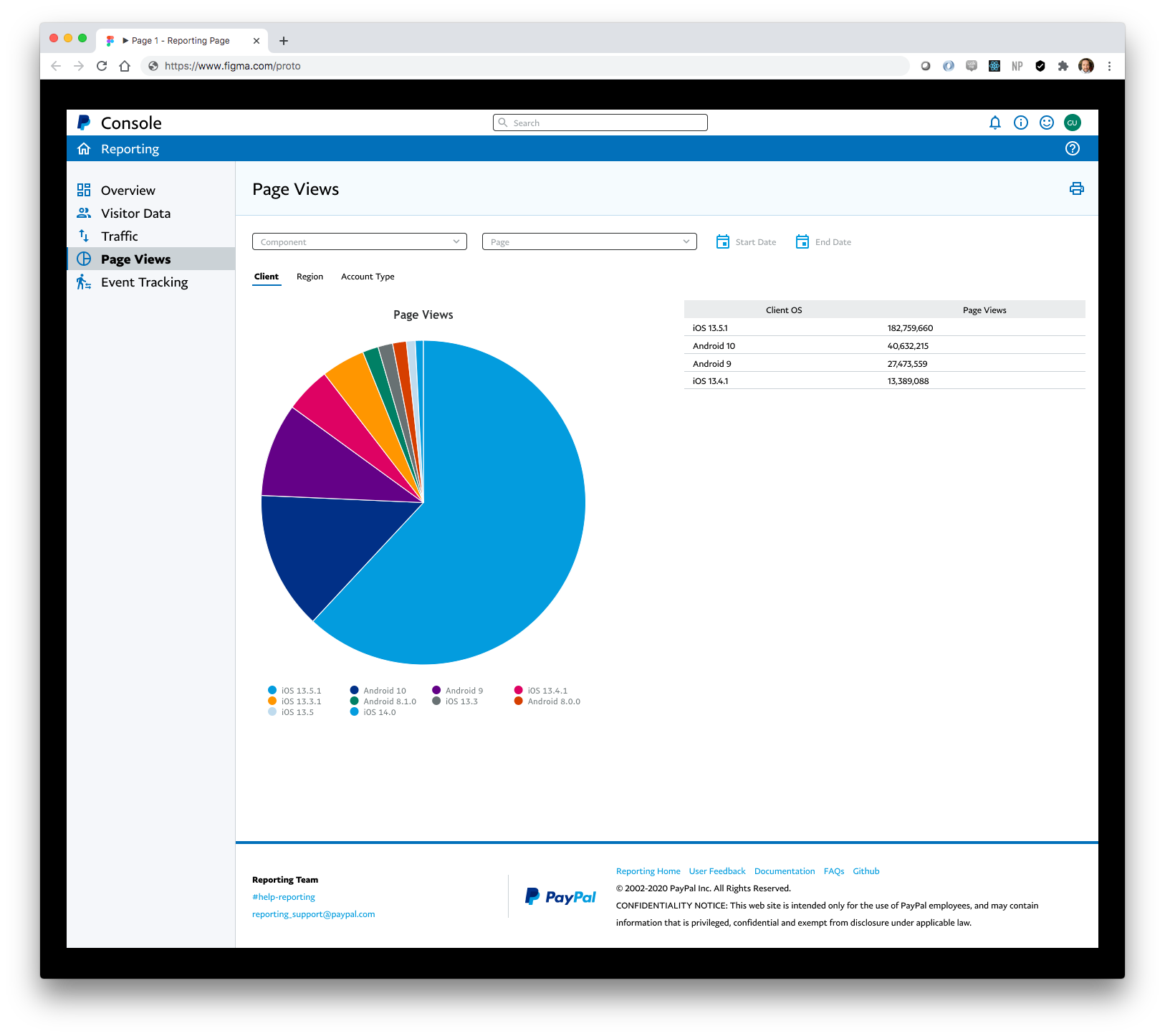The width and height of the screenshot is (1165, 1036).
Task: Open the Start Date calendar picker
Action: pos(723,241)
